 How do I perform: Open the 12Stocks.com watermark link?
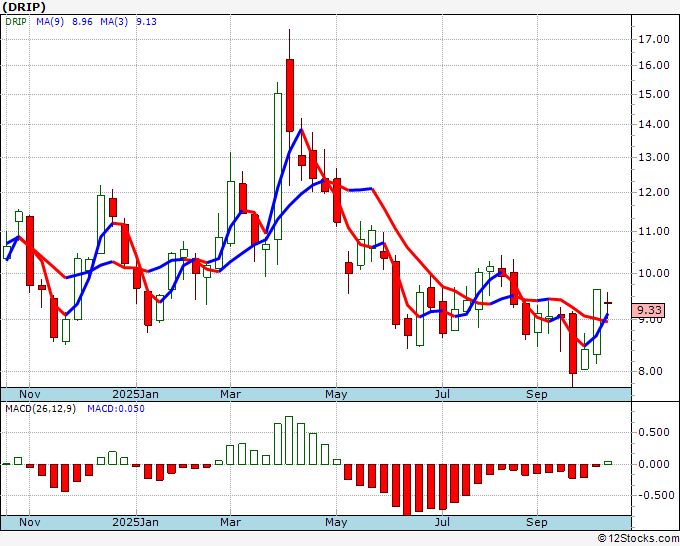click(635, 539)
